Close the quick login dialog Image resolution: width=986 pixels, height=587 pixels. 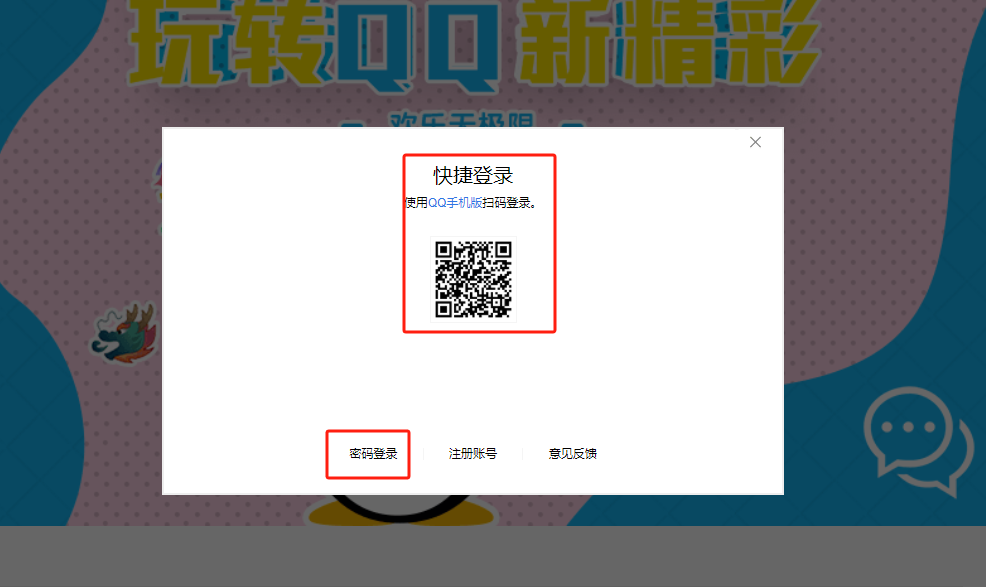coord(755,142)
